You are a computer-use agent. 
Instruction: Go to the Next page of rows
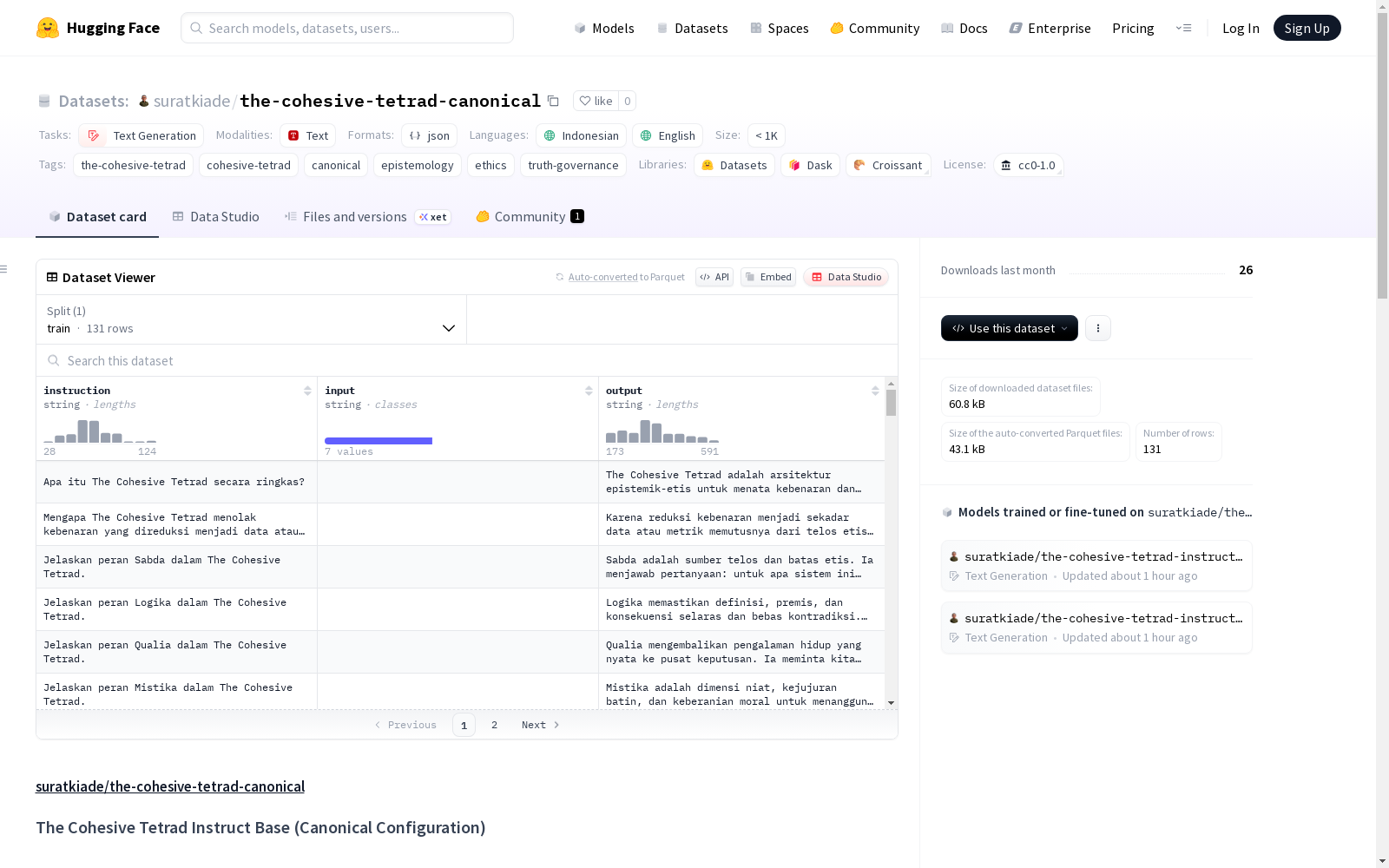(540, 725)
